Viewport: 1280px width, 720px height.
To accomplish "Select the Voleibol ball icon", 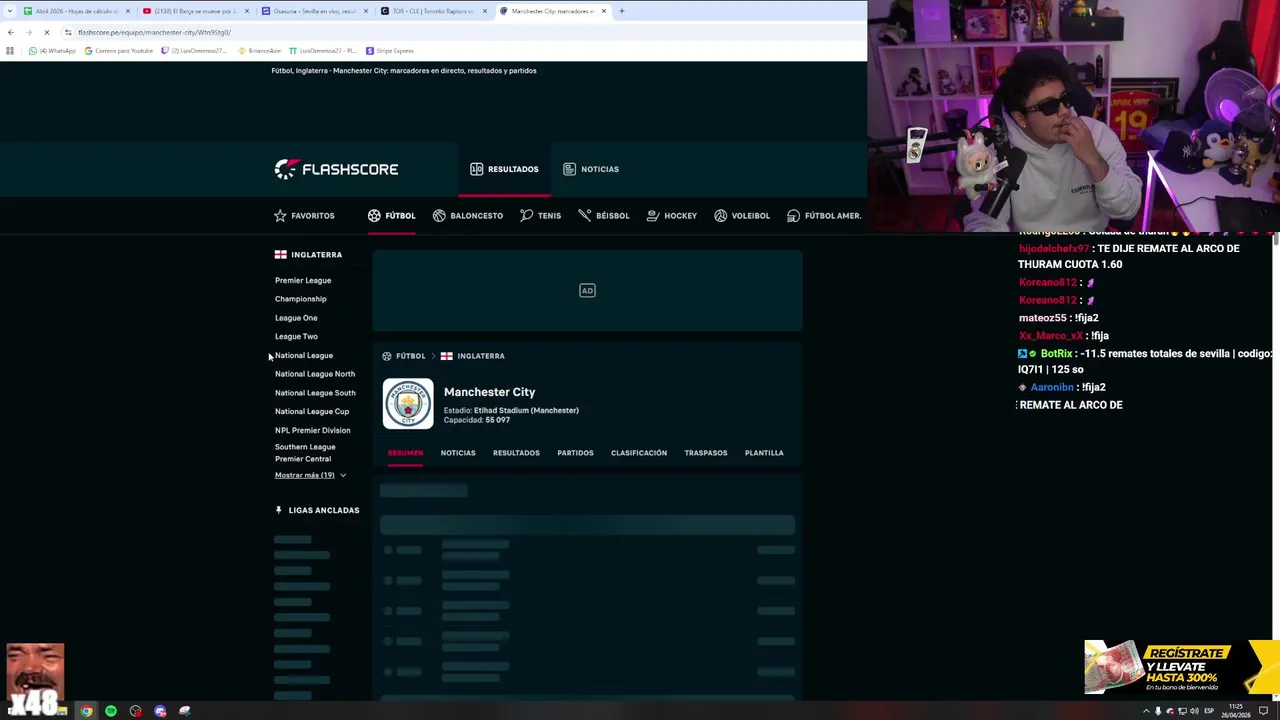I will click(x=720, y=215).
